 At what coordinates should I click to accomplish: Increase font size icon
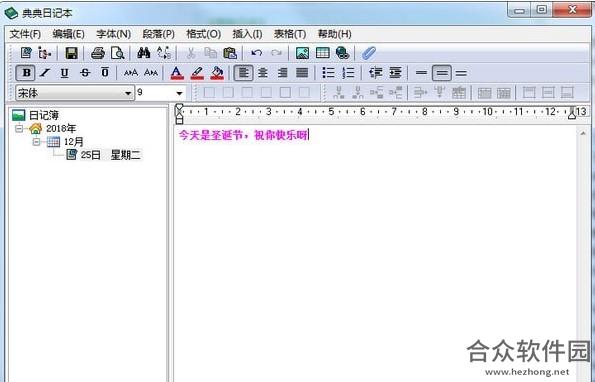point(131,72)
